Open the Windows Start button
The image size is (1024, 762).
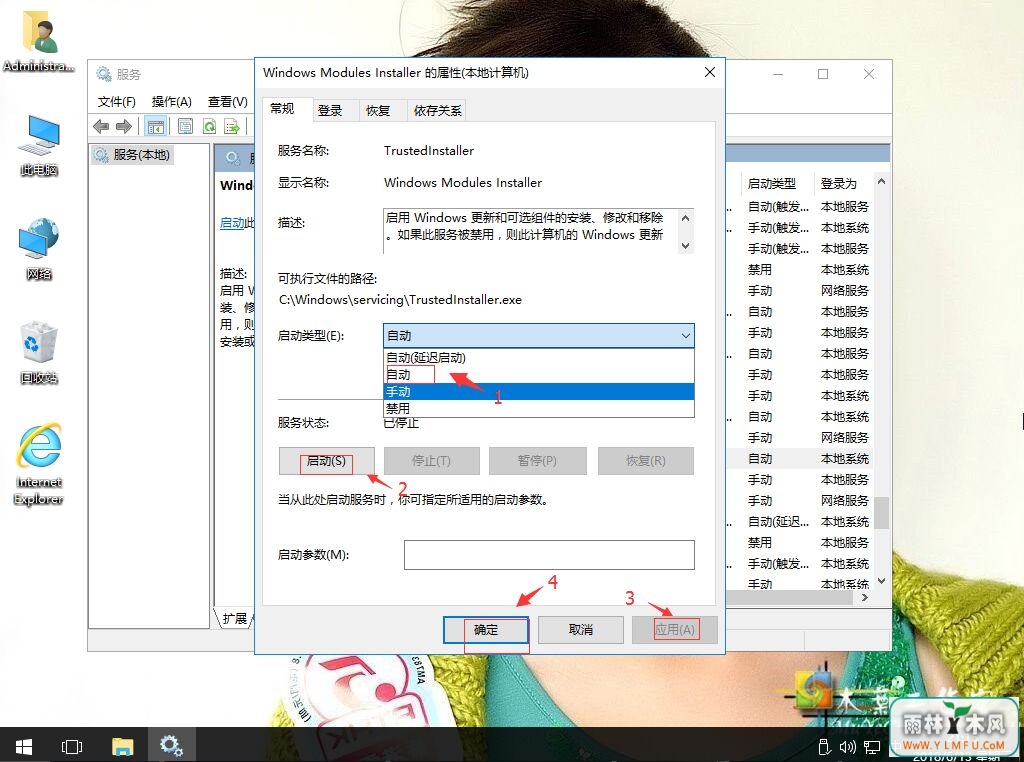click(x=24, y=745)
